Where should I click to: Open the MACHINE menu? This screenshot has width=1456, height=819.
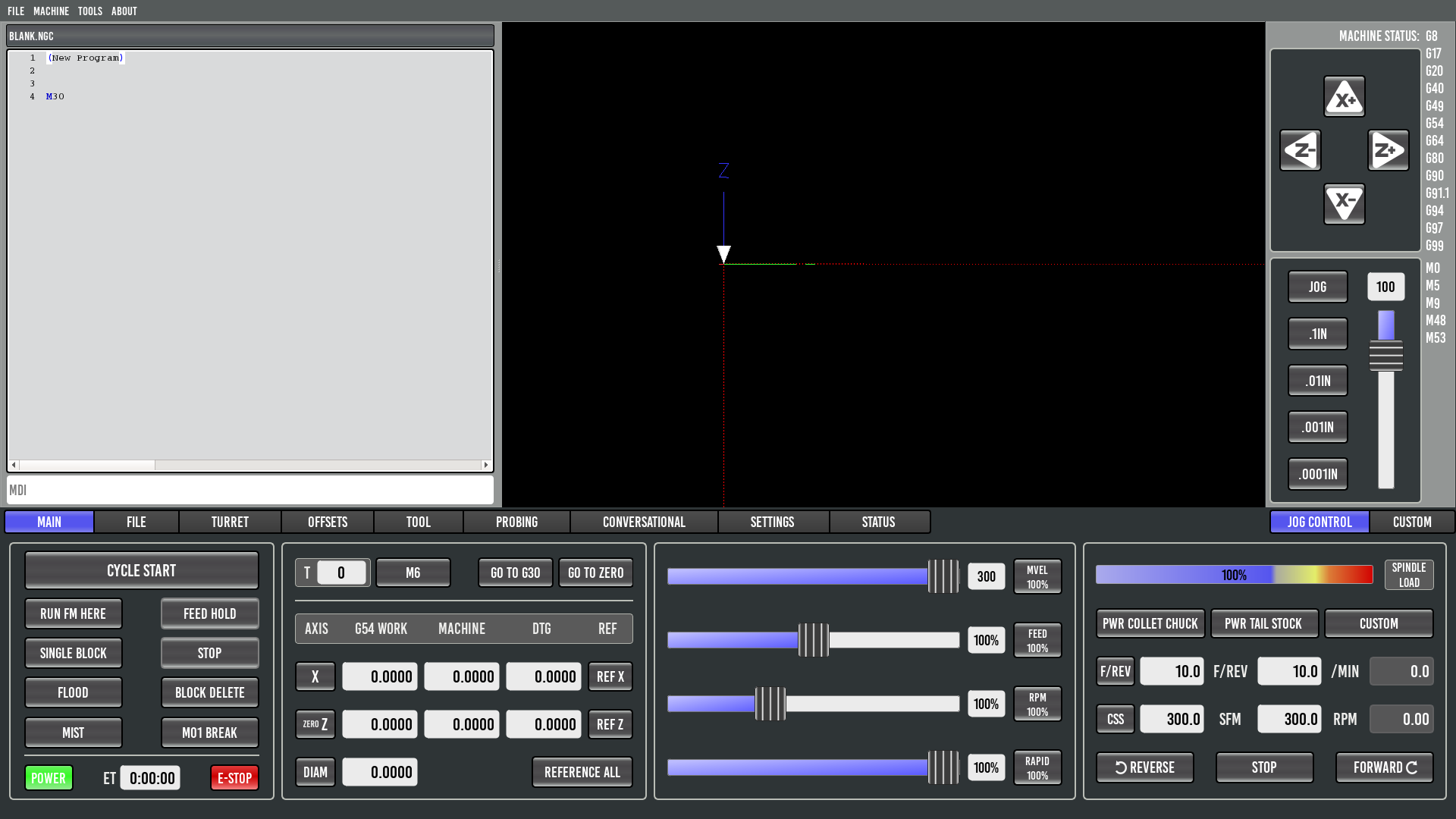click(x=51, y=11)
